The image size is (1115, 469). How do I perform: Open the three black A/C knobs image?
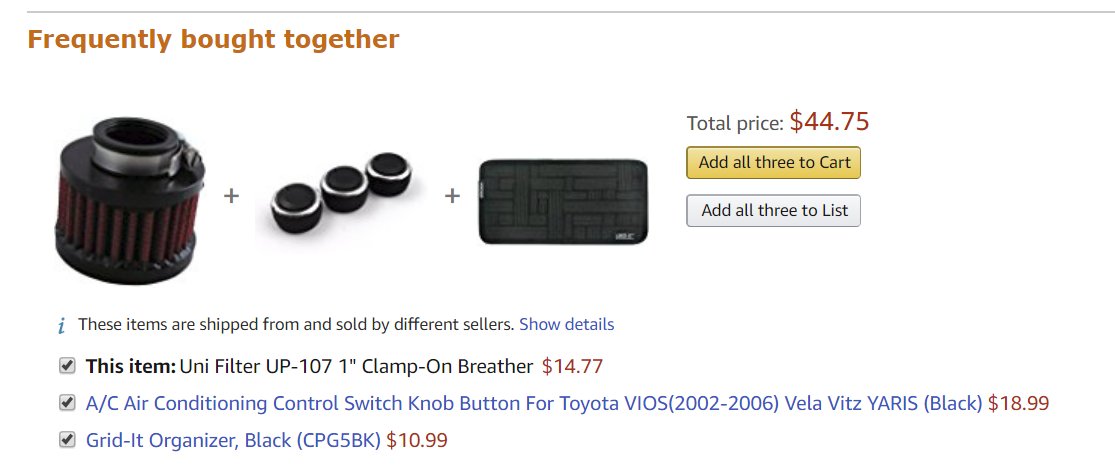[x=342, y=192]
